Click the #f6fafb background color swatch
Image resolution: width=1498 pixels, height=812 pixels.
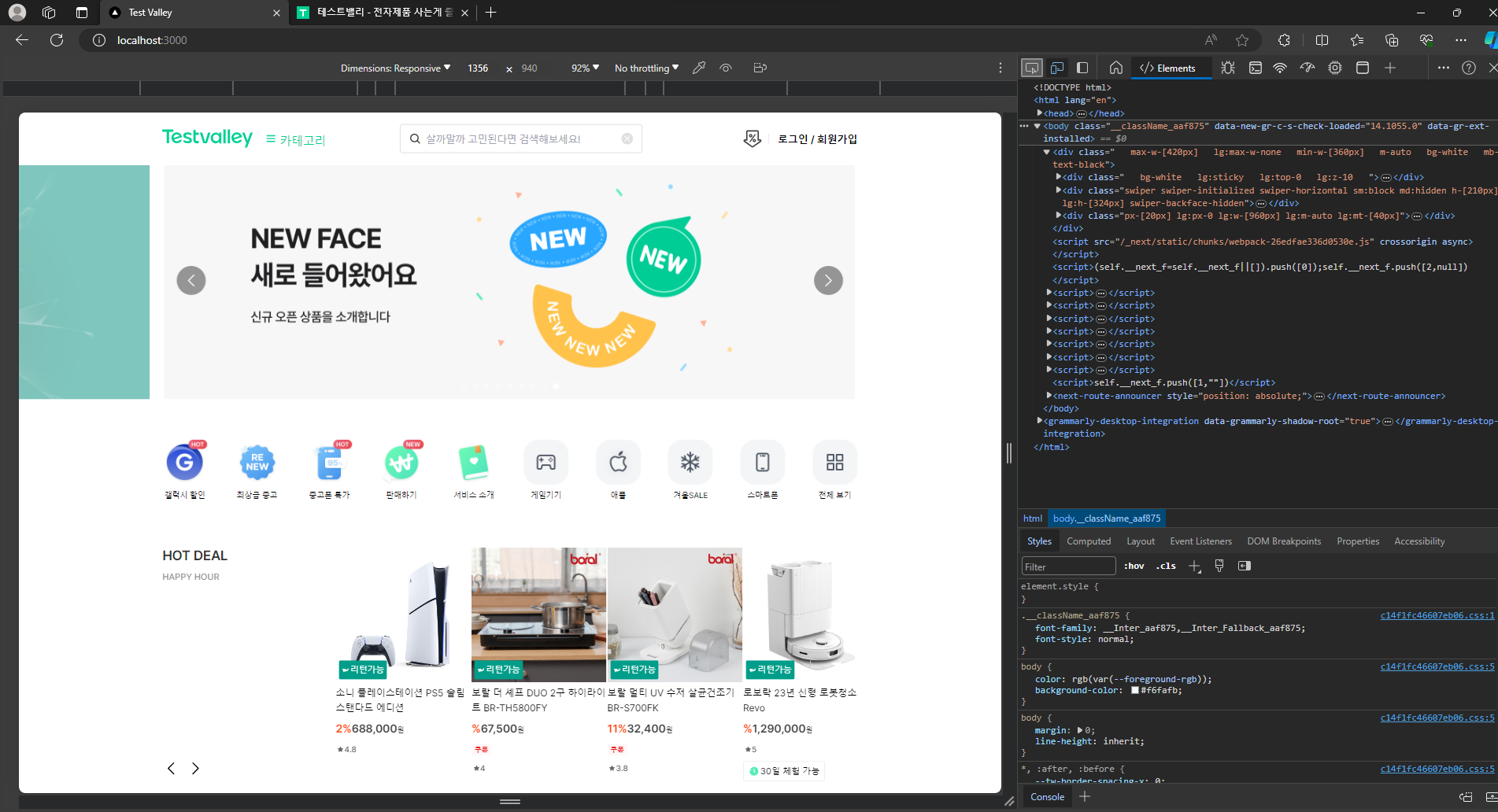pyautogui.click(x=1135, y=691)
